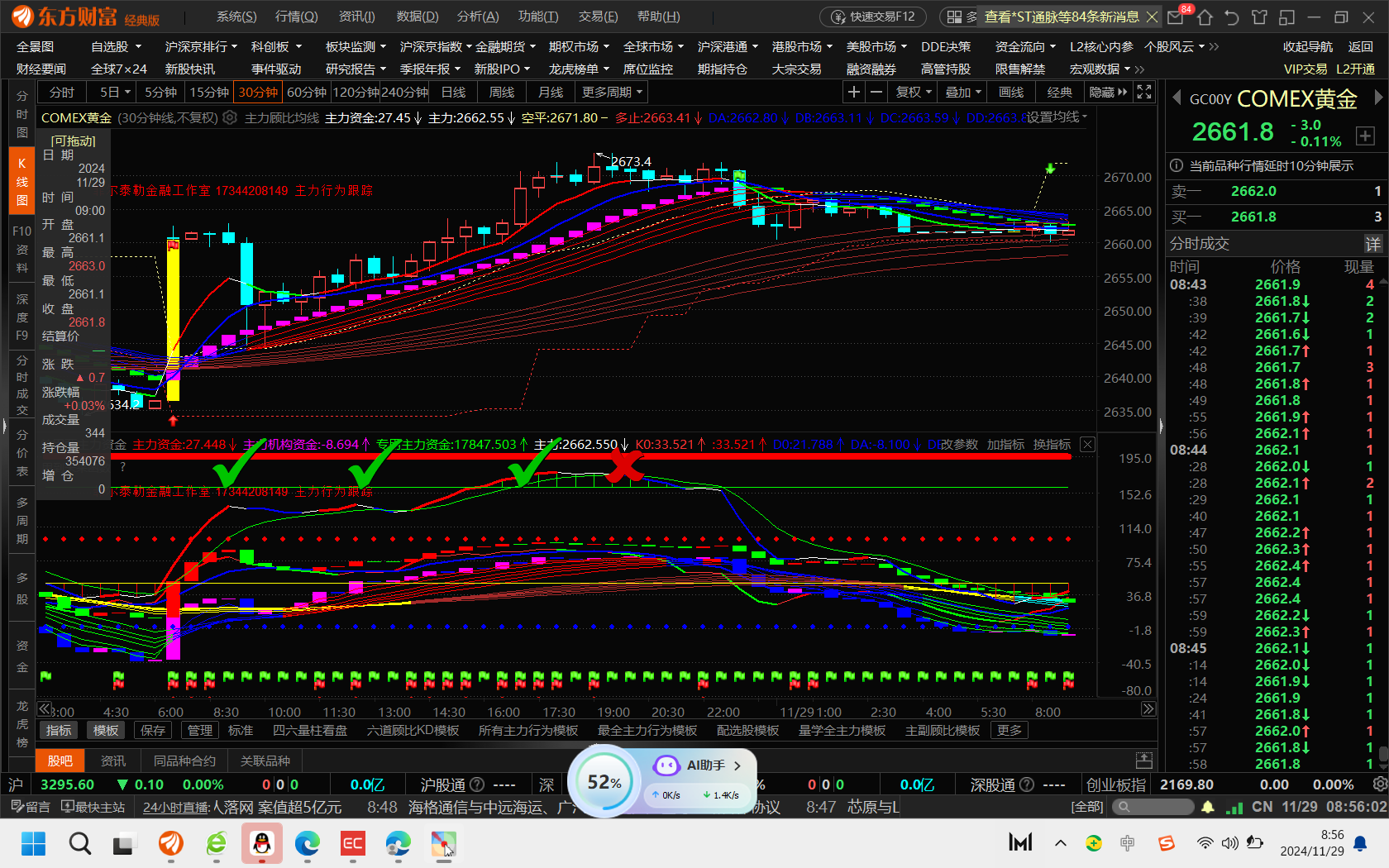Screen dimensions: 1389x868
Task: Open the skin shirt icon
Action: tap(1259, 17)
